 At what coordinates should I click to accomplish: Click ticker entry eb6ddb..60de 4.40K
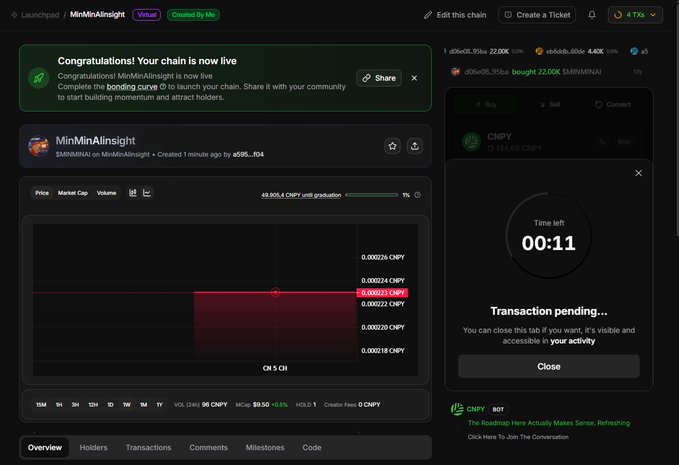[577, 51]
